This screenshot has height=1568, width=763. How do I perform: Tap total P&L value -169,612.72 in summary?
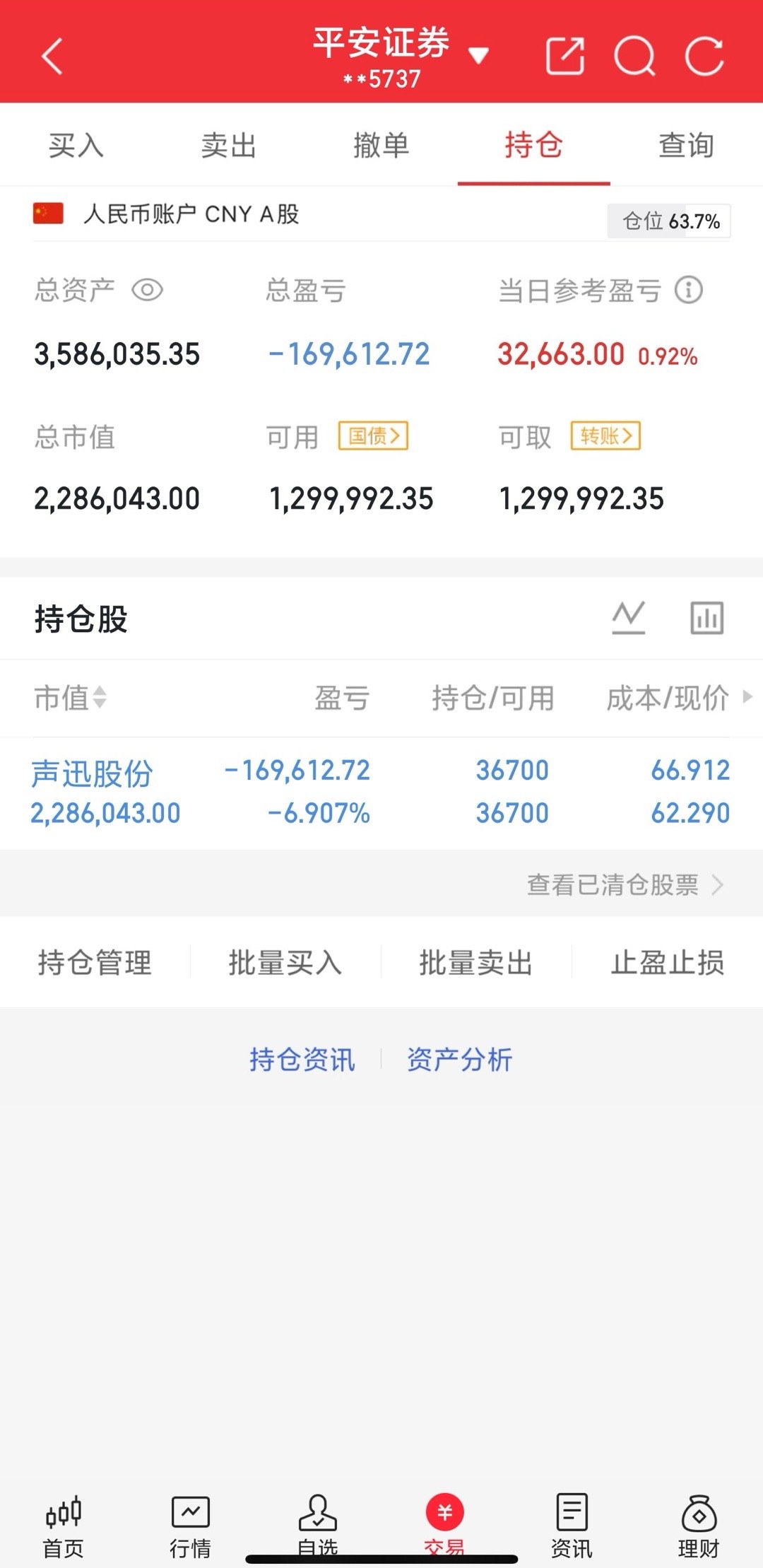click(349, 354)
